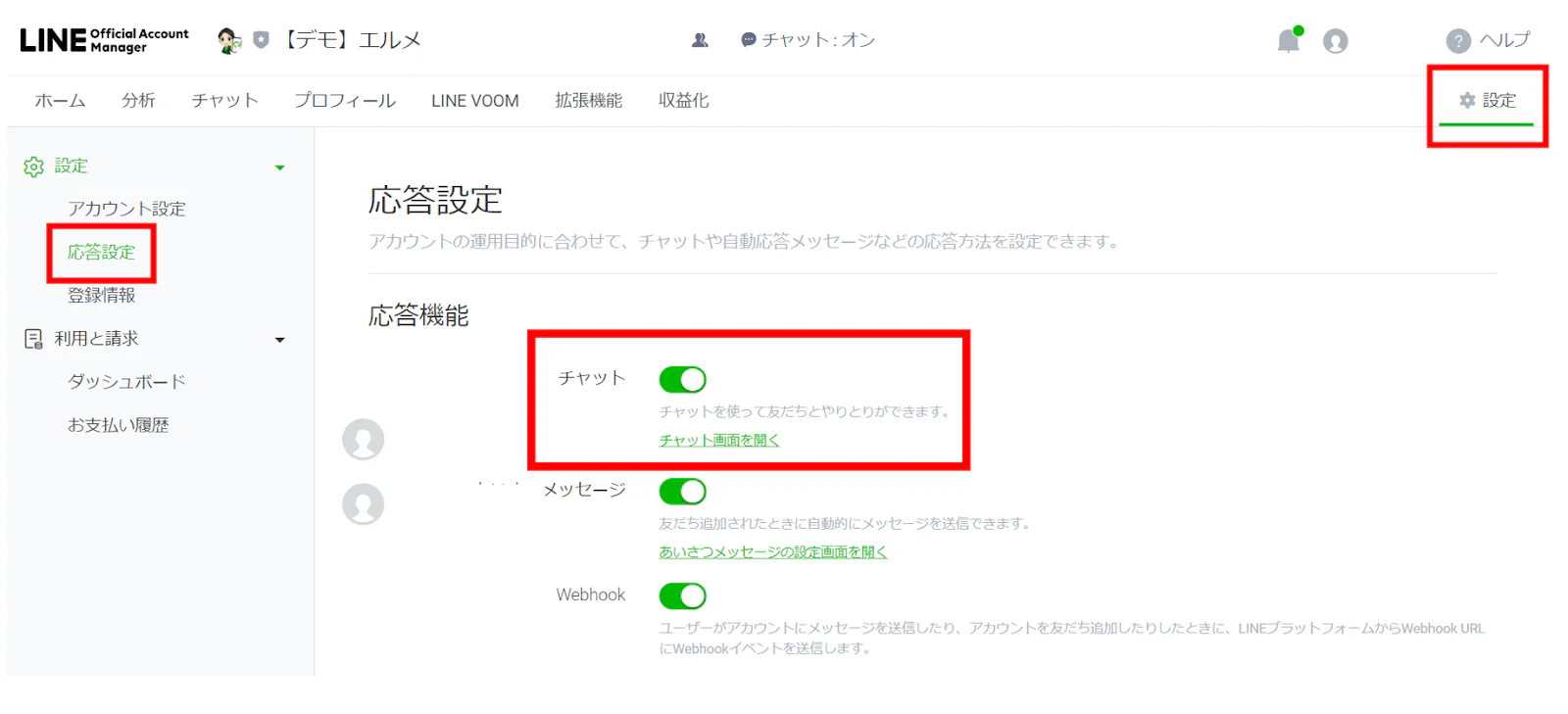Open お支払い履歴 in the sidebar

(x=118, y=425)
